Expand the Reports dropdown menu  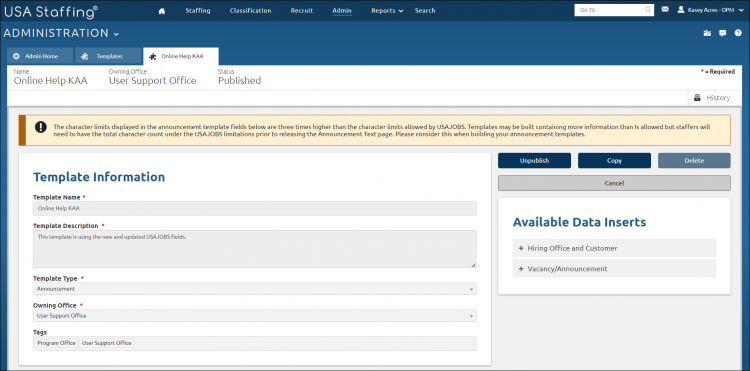[x=387, y=11]
